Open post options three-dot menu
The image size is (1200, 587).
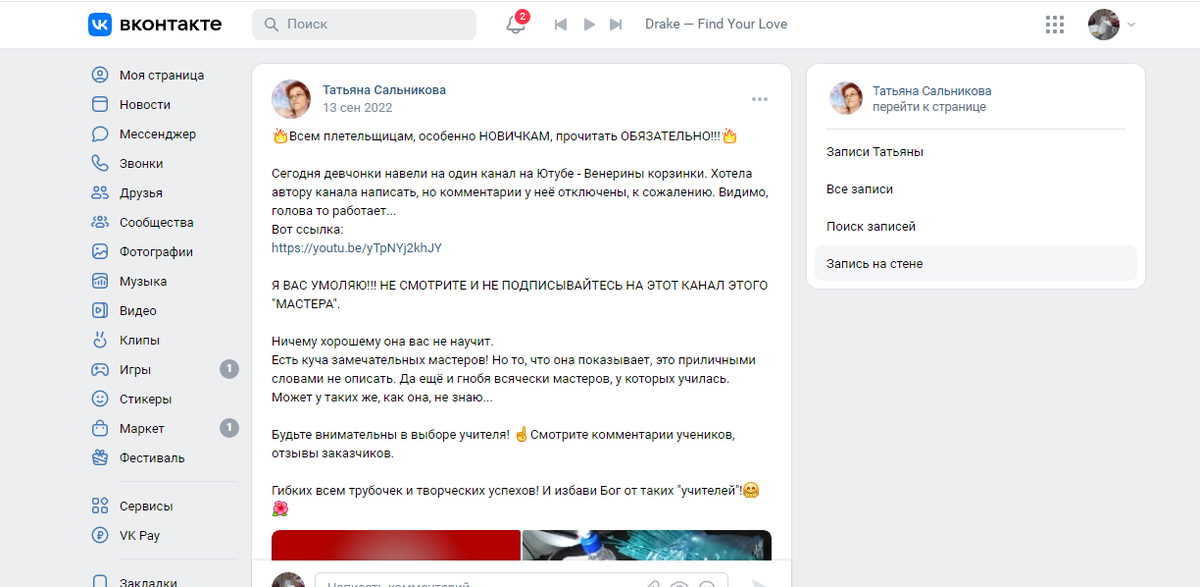coord(760,99)
